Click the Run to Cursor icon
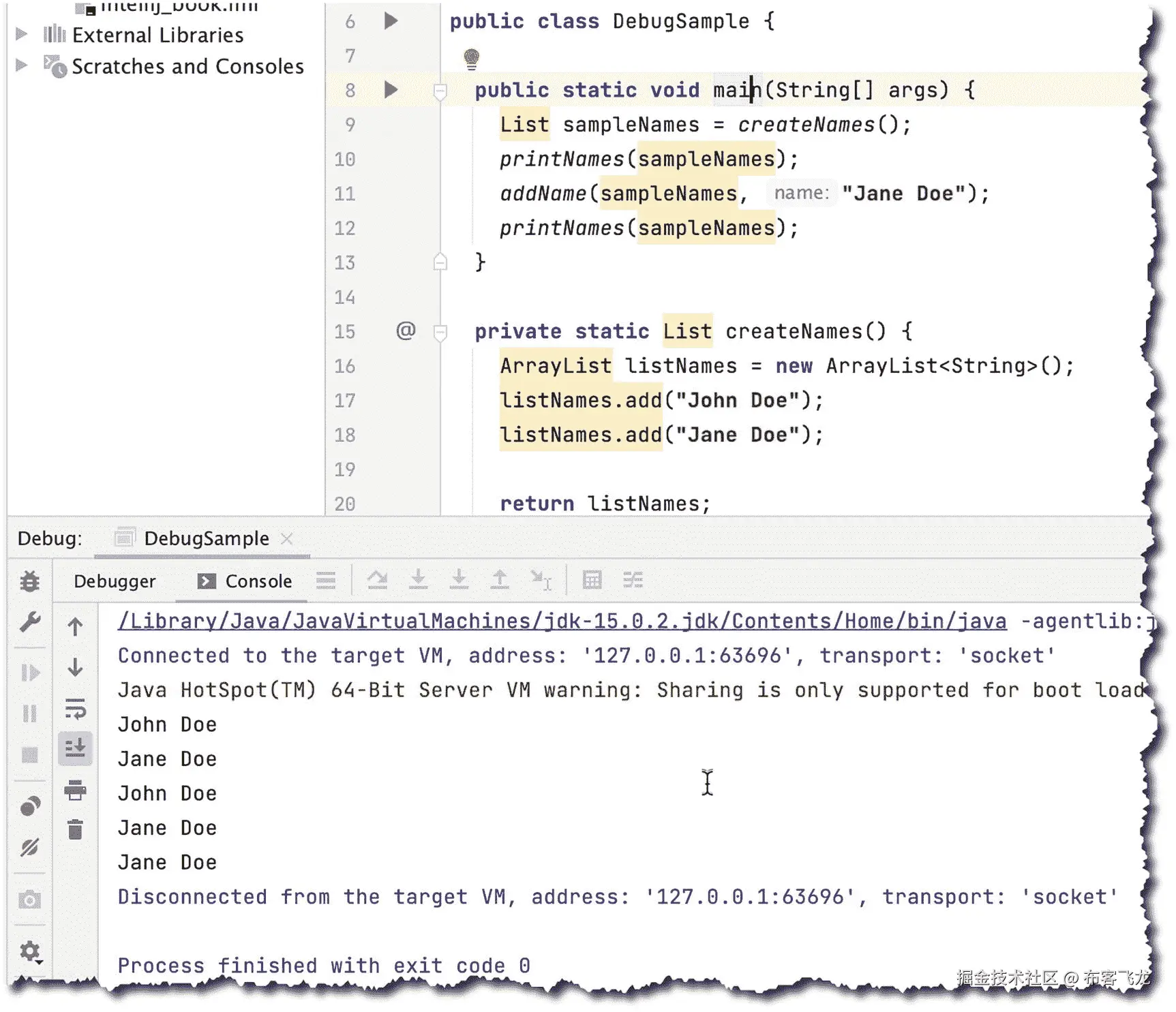The image size is (1176, 1012). [541, 580]
